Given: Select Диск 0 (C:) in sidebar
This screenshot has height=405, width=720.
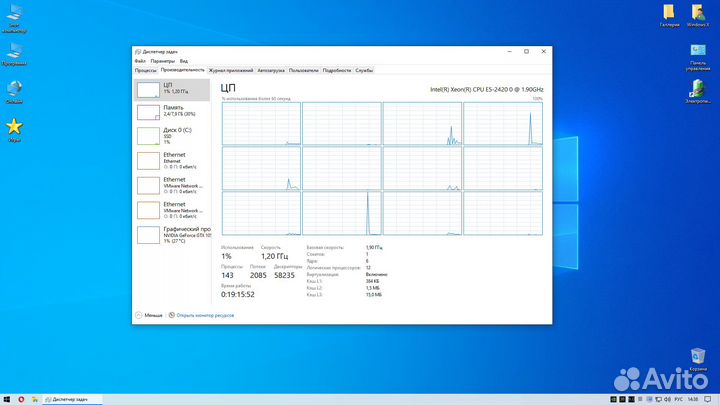Looking at the screenshot, I should [x=172, y=135].
